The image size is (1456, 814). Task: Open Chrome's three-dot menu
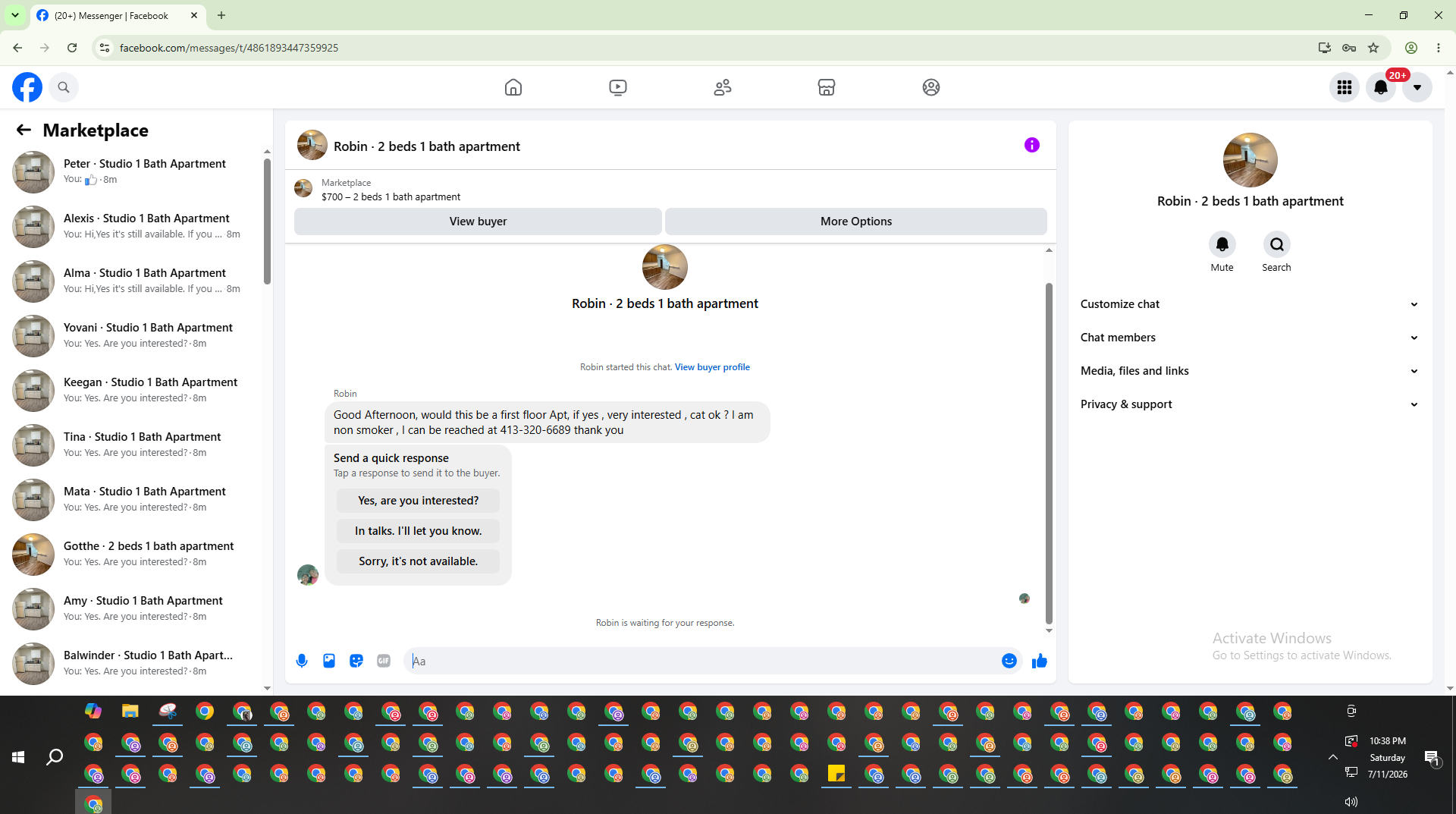(1439, 48)
